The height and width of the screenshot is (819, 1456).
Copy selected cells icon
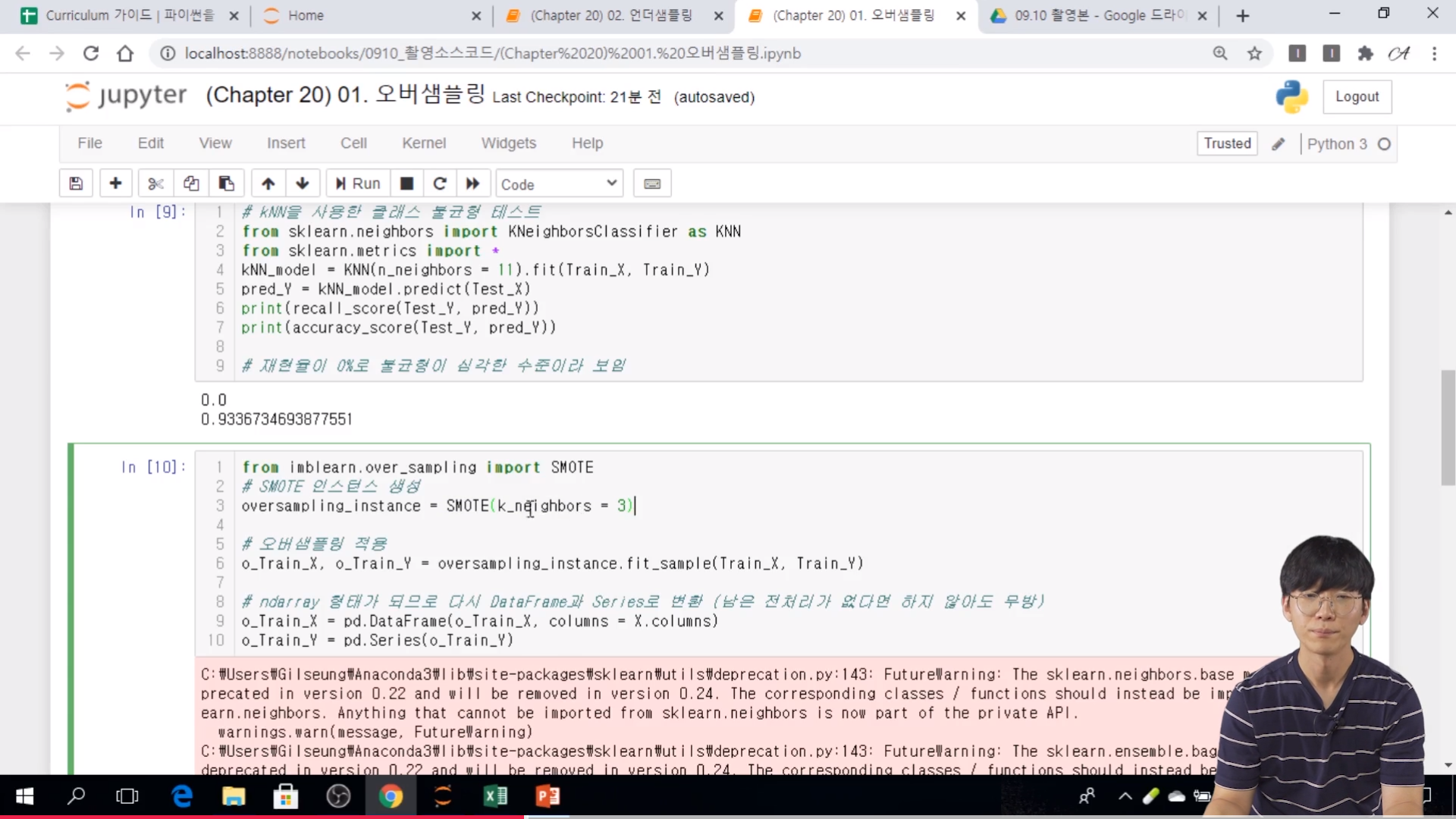point(191,184)
